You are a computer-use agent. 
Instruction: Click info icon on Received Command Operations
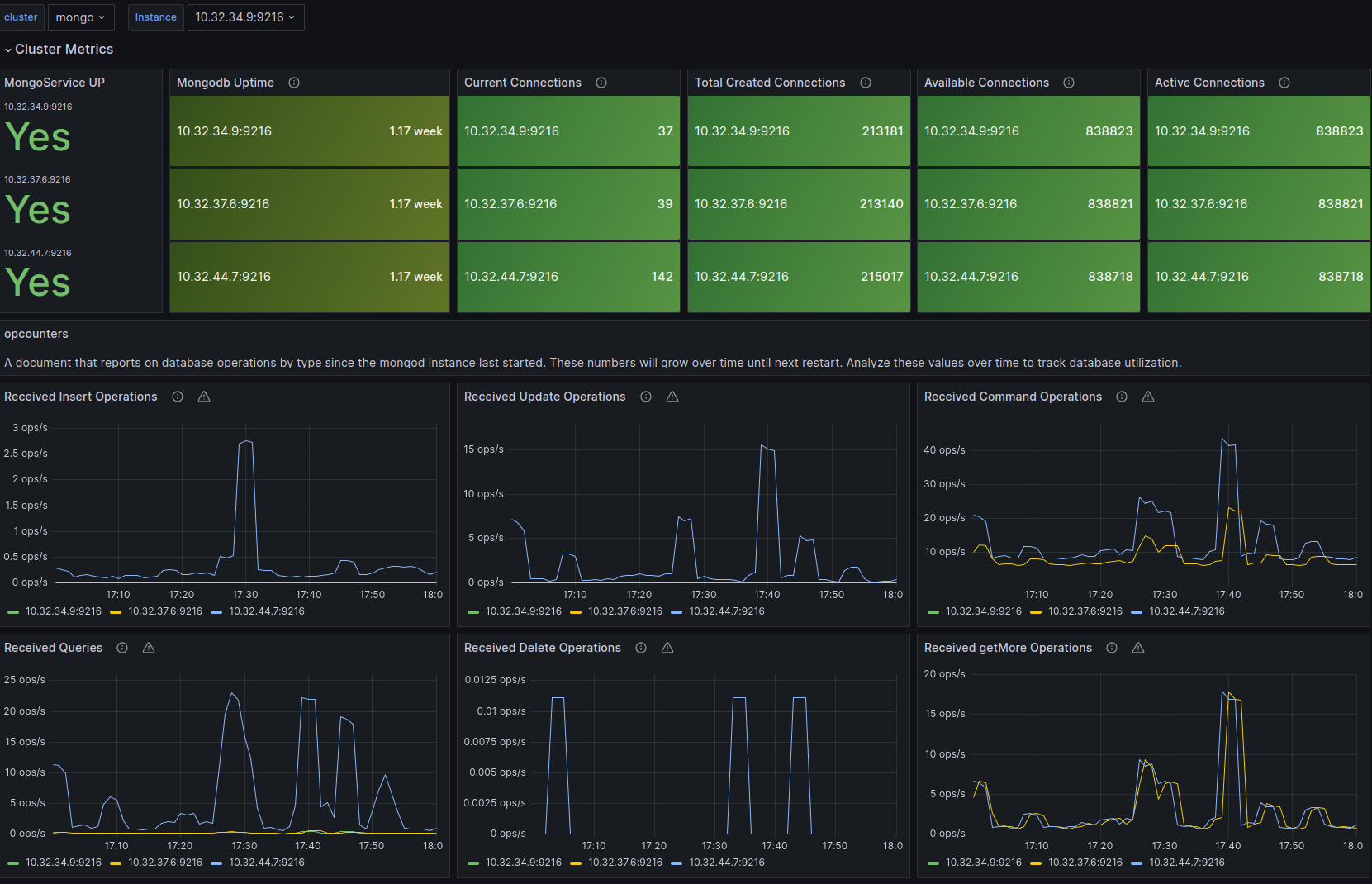pyautogui.click(x=1122, y=397)
